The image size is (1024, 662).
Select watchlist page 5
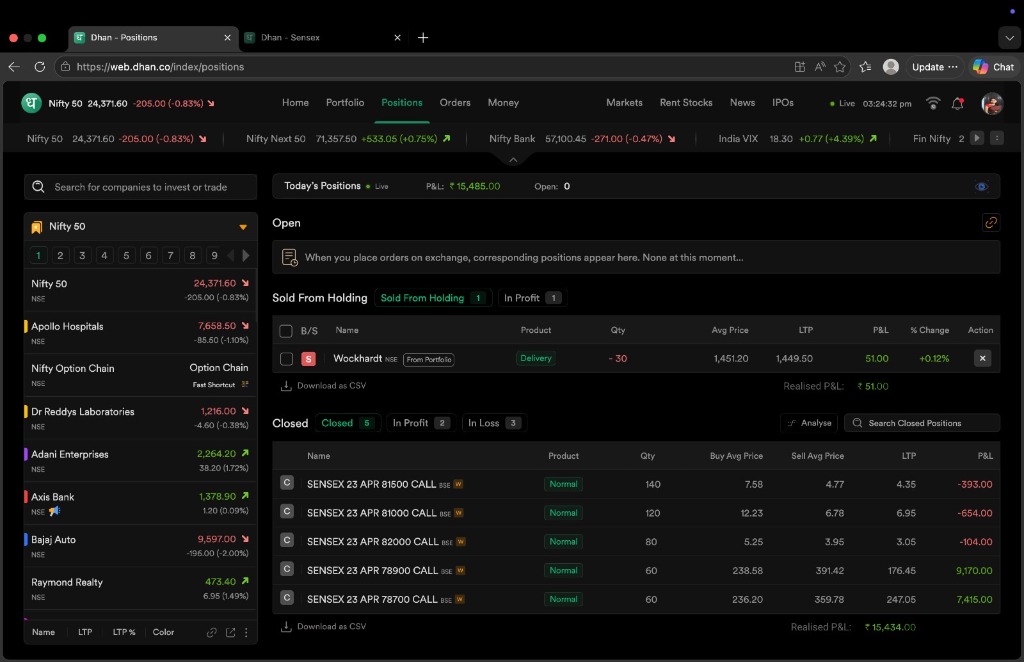(x=126, y=255)
